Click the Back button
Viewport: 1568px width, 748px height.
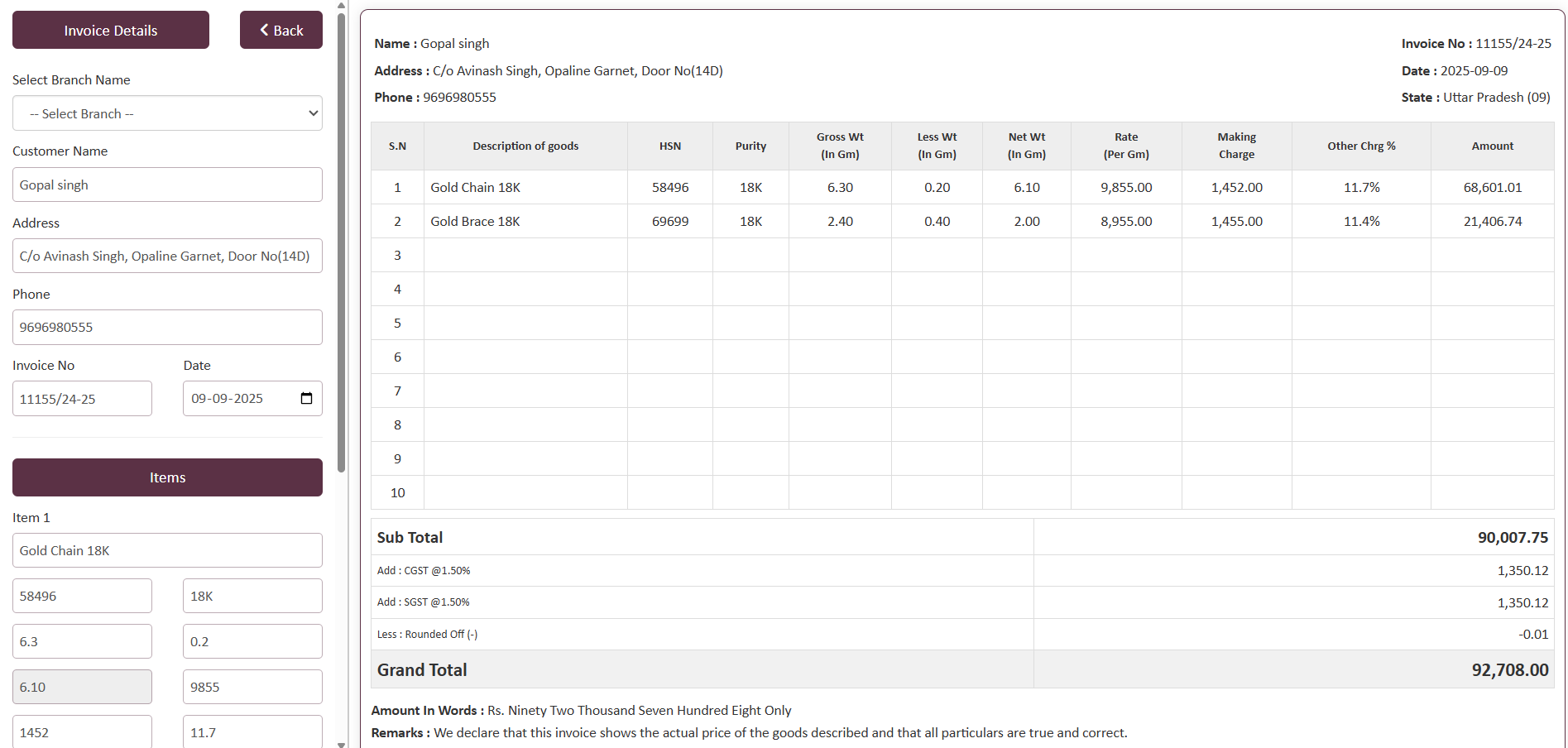point(281,31)
